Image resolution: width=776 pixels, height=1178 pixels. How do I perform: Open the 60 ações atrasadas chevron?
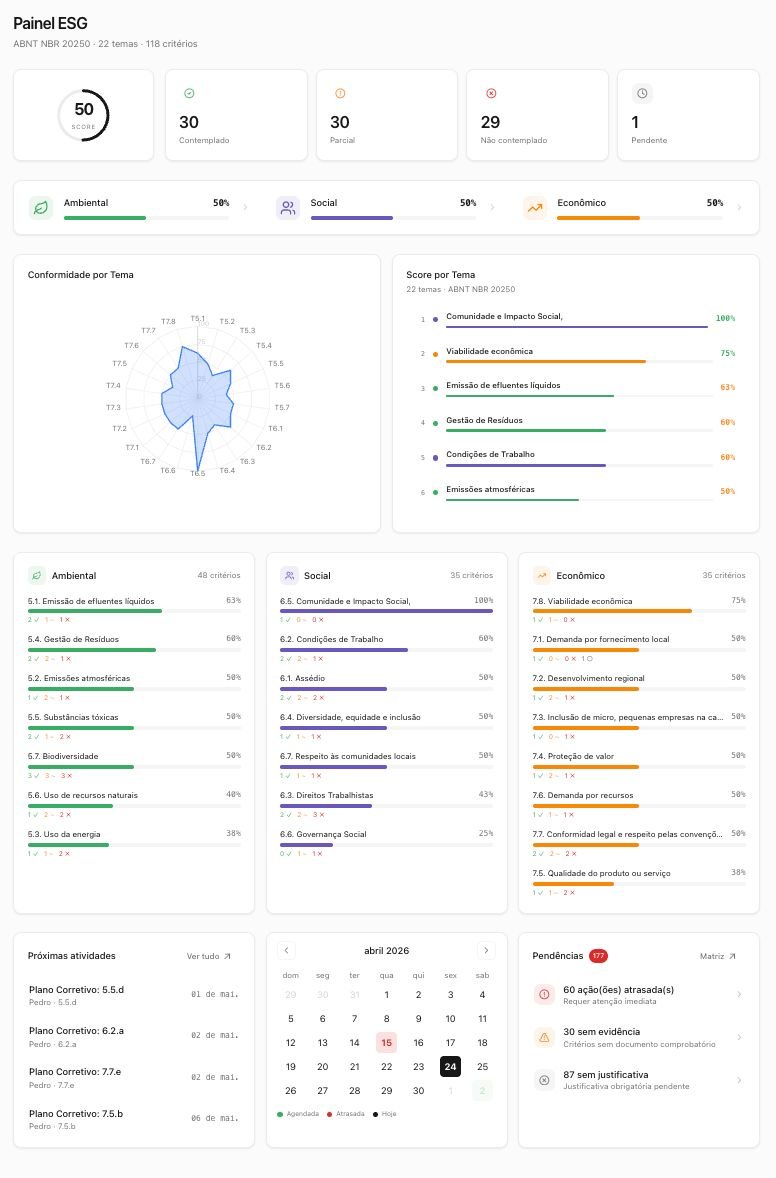click(x=739, y=994)
